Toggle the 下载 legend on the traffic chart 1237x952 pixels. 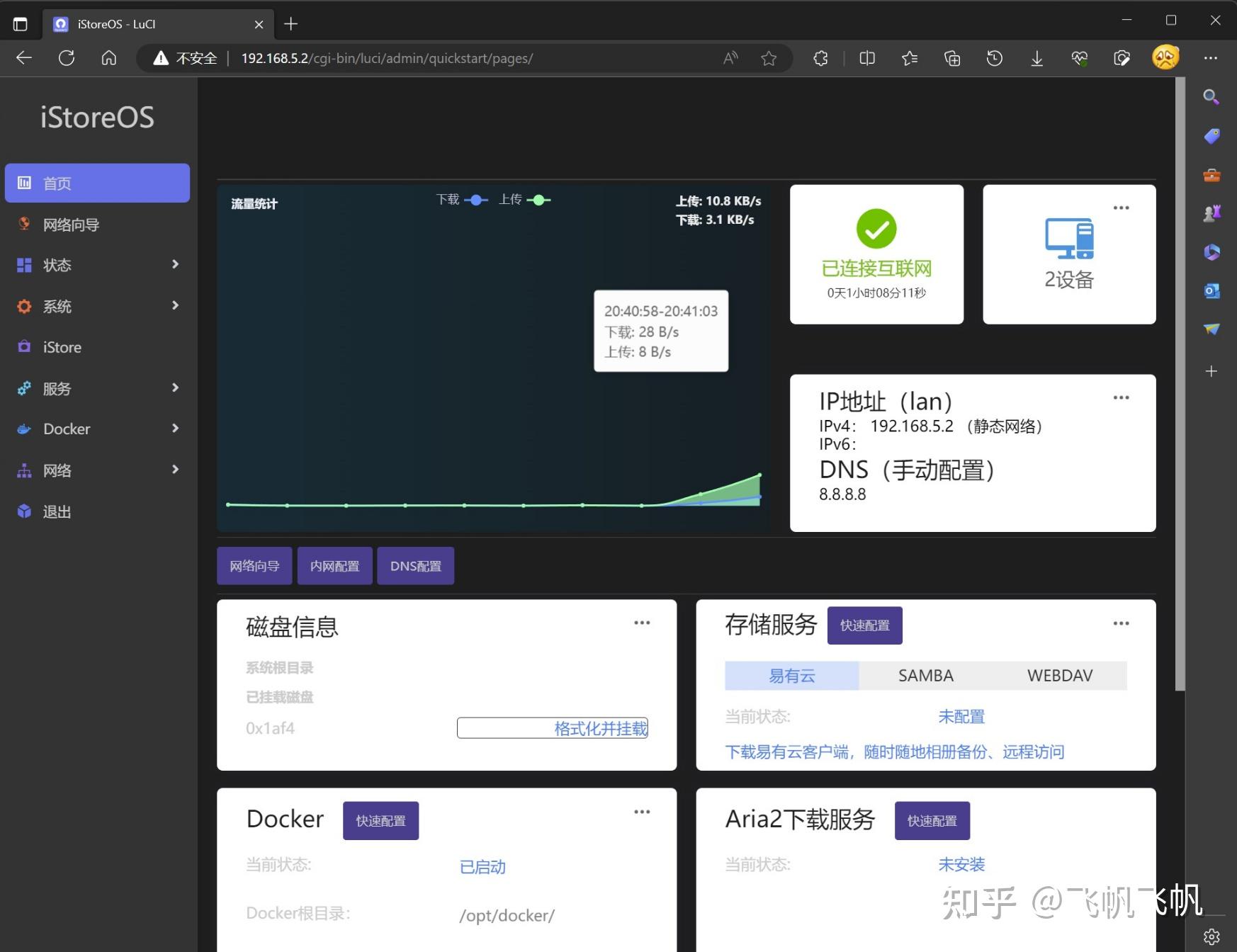point(462,200)
